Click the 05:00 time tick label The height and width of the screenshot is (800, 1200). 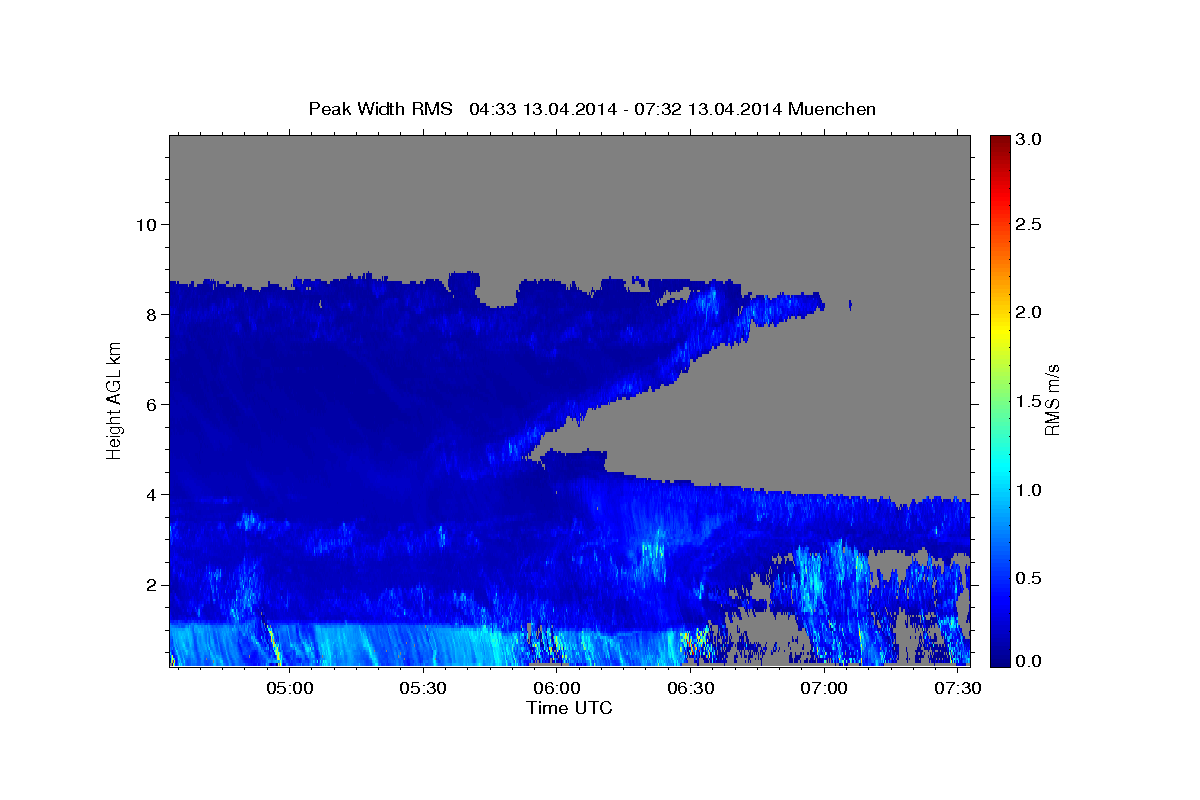pos(290,688)
